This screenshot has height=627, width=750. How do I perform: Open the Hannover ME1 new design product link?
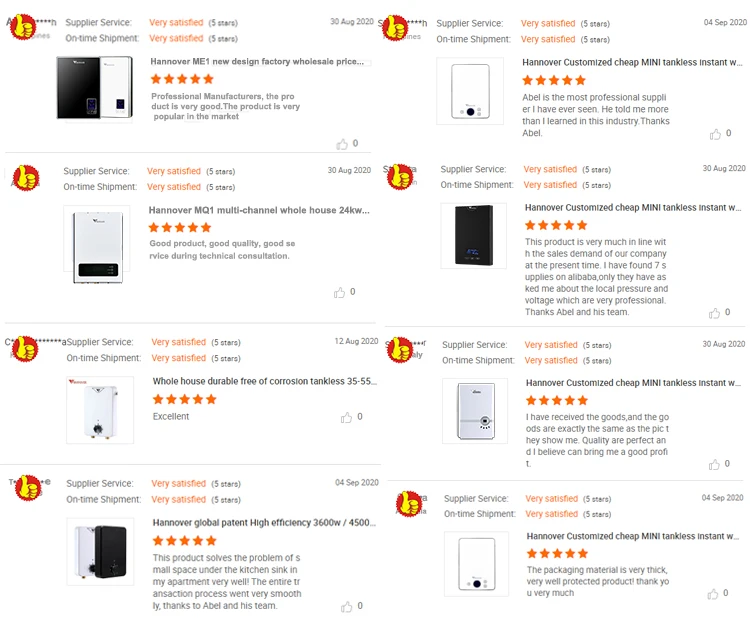click(x=258, y=62)
